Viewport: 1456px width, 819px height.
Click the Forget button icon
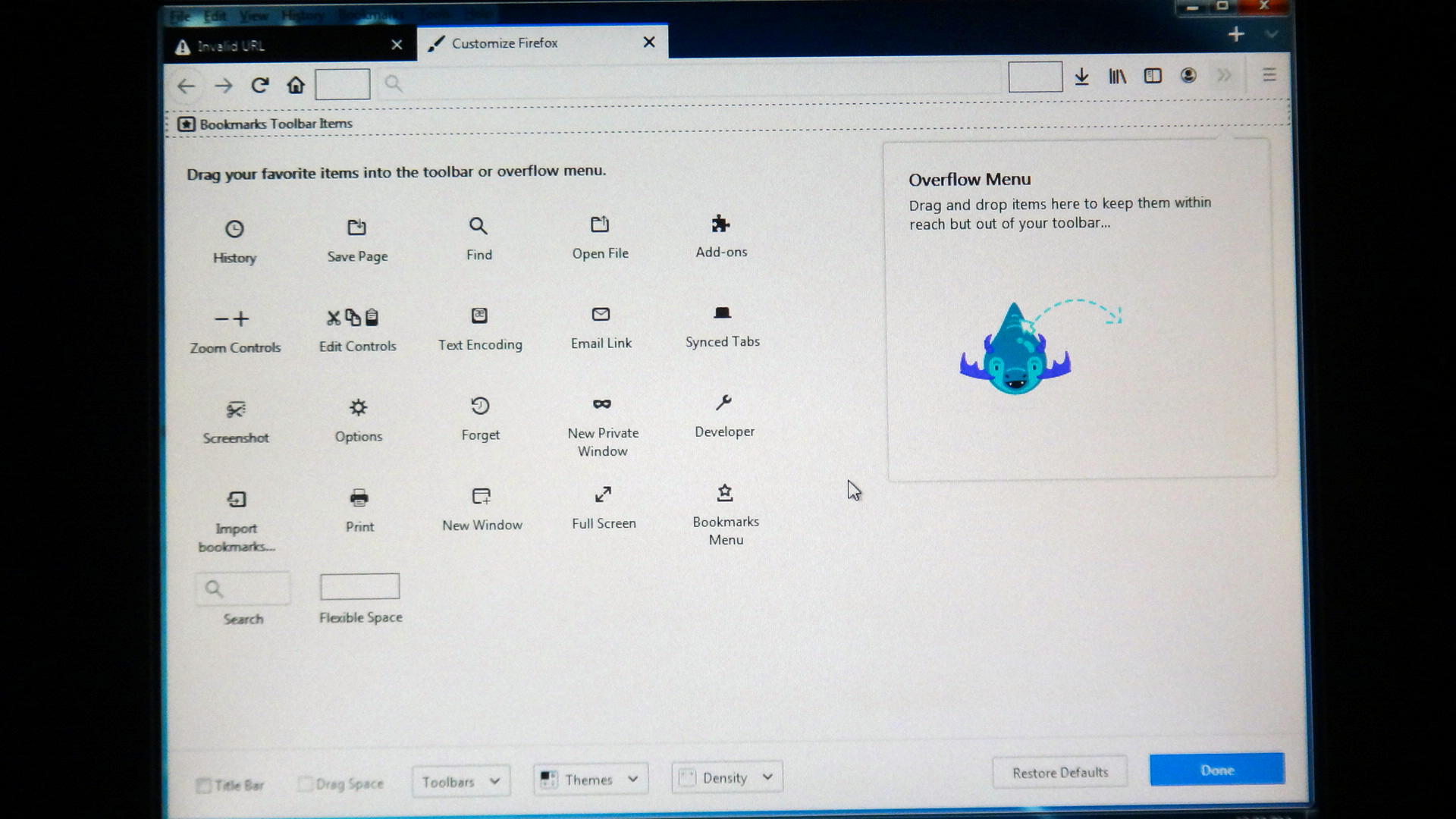tap(480, 406)
